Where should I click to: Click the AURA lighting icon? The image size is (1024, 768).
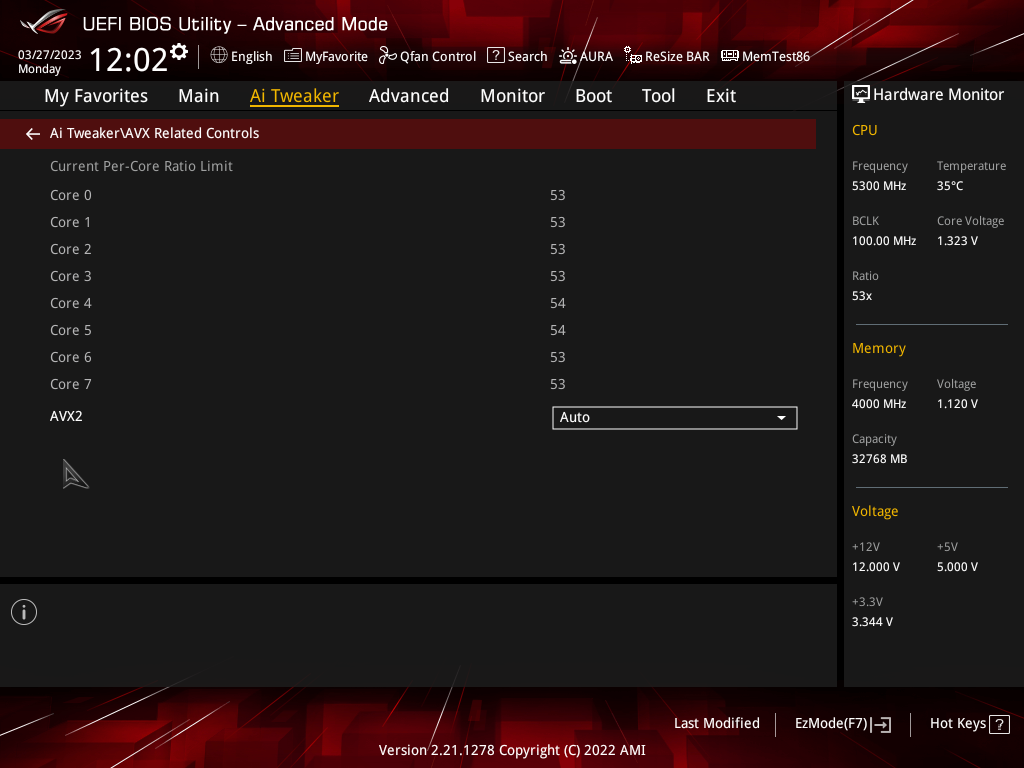568,56
